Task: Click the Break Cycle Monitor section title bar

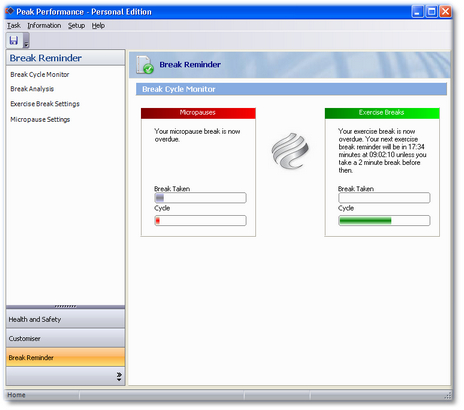Action: click(x=291, y=89)
